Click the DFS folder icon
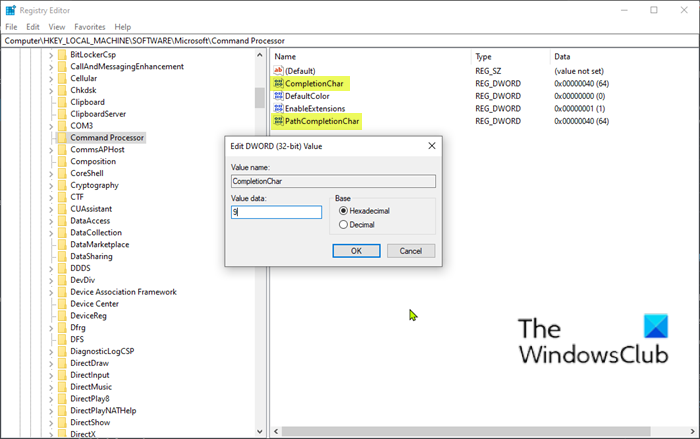Image resolution: width=700 pixels, height=439 pixels. (62, 339)
